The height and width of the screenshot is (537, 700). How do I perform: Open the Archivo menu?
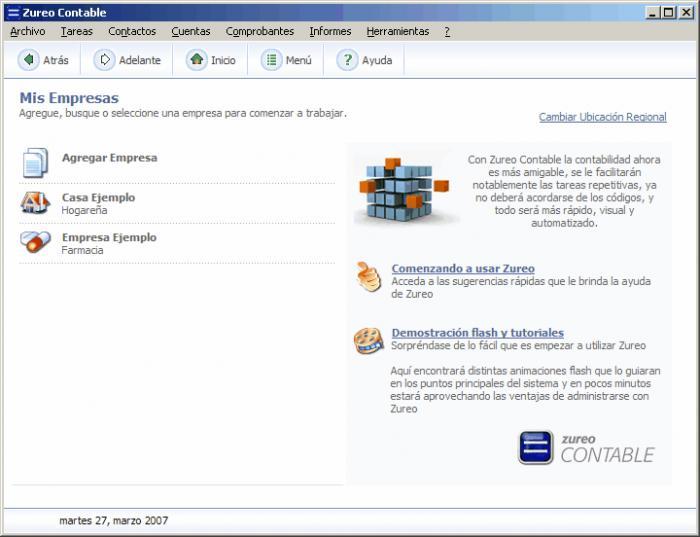pos(28,32)
